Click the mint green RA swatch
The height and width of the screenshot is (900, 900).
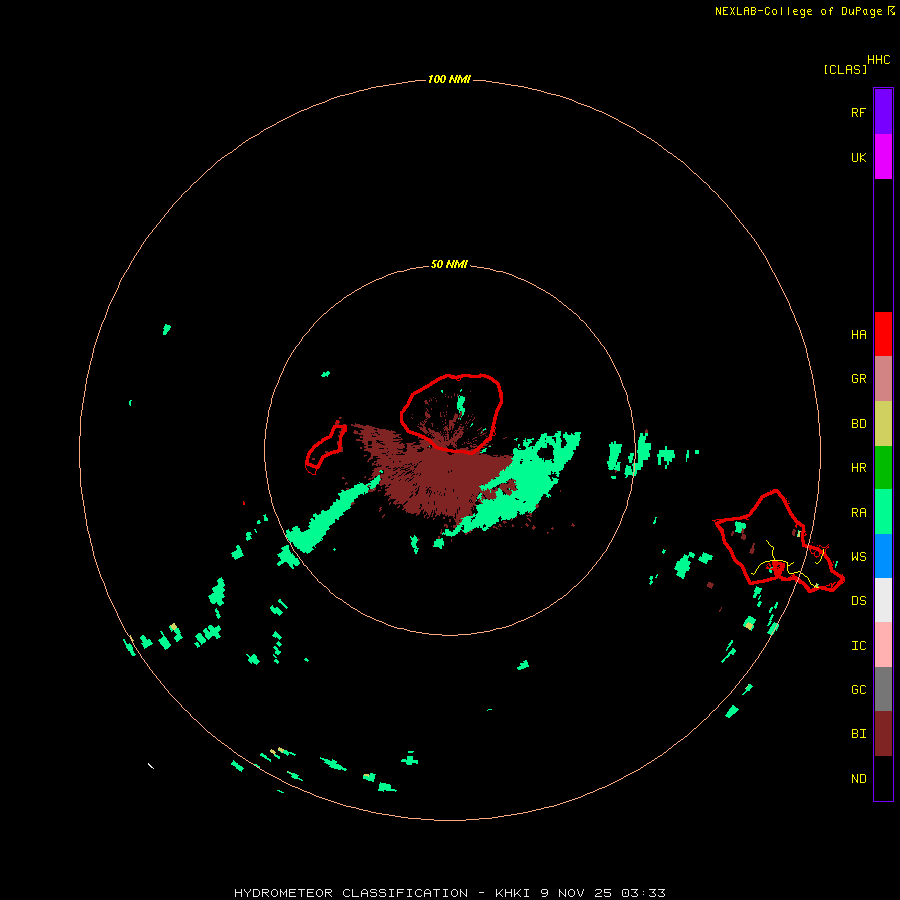click(x=883, y=512)
